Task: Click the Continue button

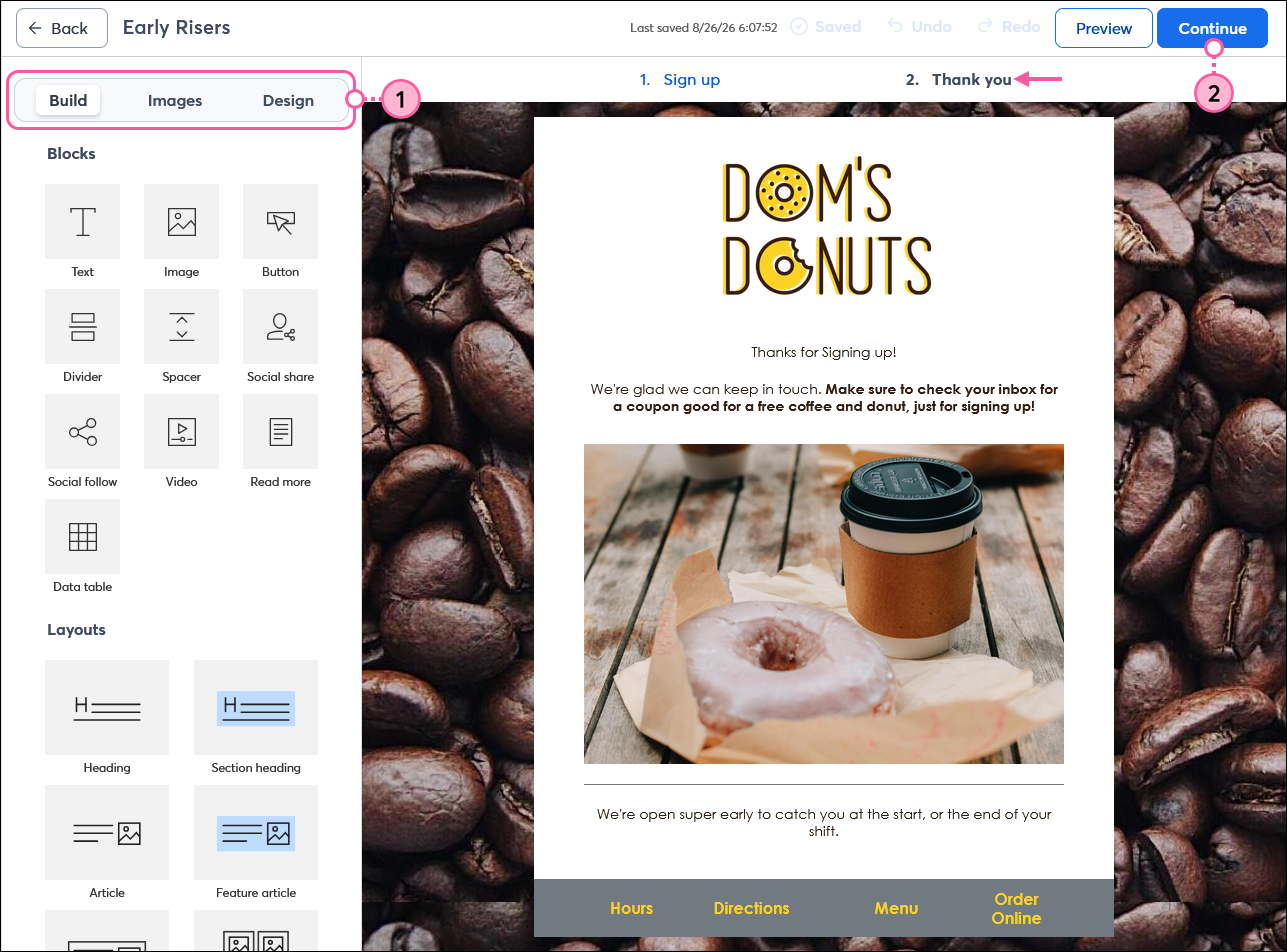Action: click(x=1213, y=28)
